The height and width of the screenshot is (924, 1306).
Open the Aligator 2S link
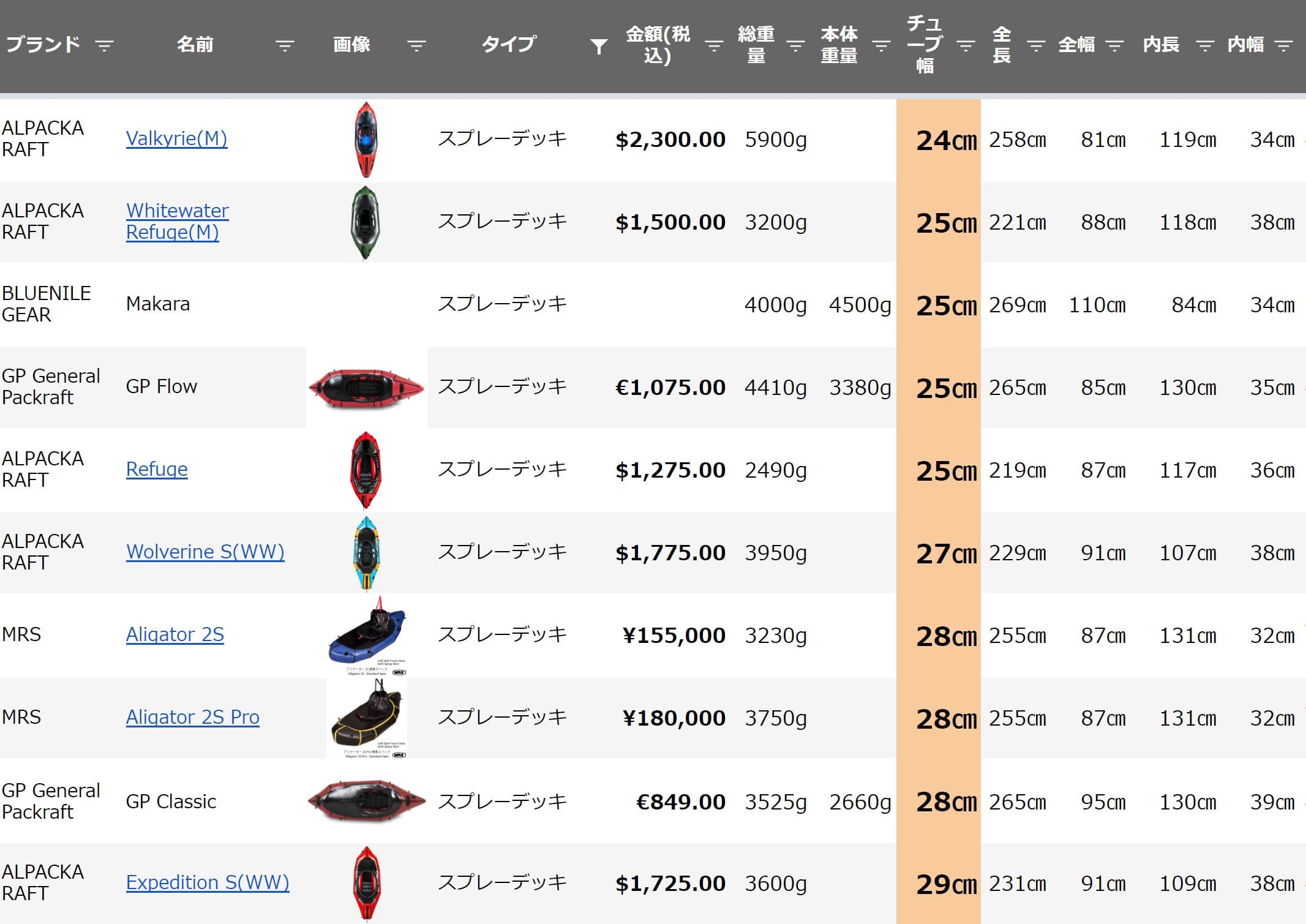pos(175,634)
